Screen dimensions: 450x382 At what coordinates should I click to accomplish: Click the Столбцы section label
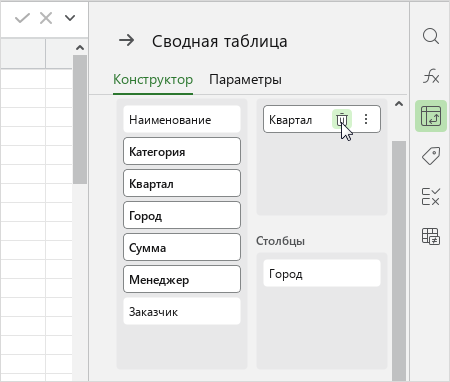click(280, 241)
